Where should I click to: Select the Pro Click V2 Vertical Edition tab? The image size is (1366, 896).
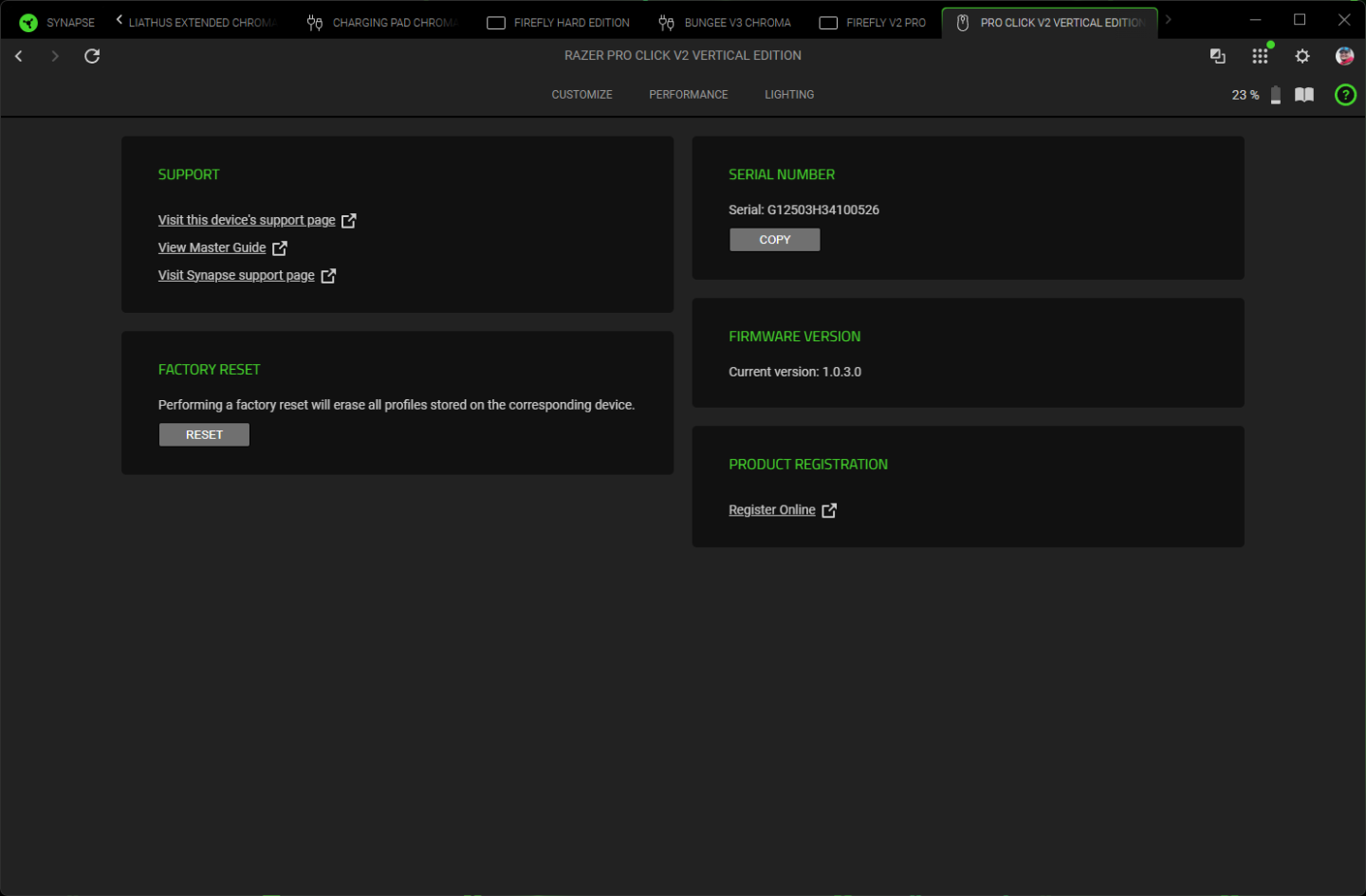coord(1050,23)
